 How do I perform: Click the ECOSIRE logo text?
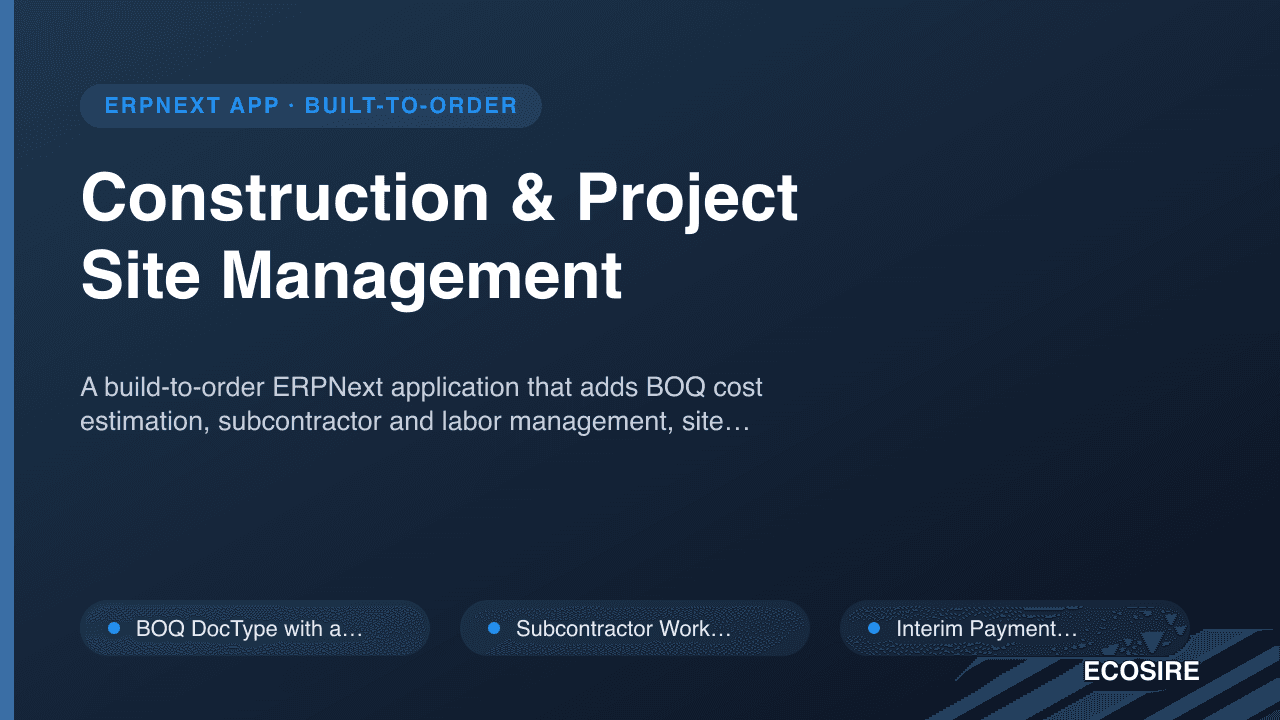1141,672
